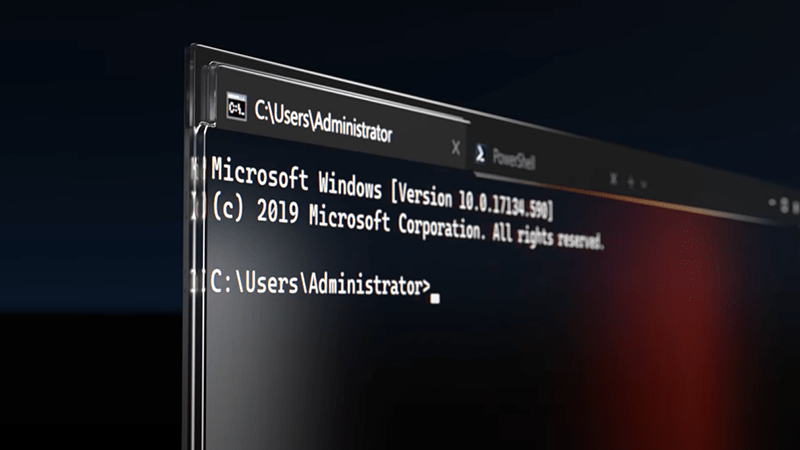Click the version number 10.0.17134.590

coord(503,204)
